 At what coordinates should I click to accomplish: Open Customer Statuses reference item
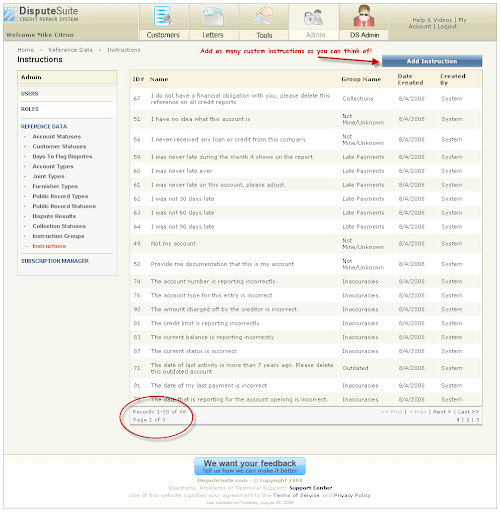point(59,147)
